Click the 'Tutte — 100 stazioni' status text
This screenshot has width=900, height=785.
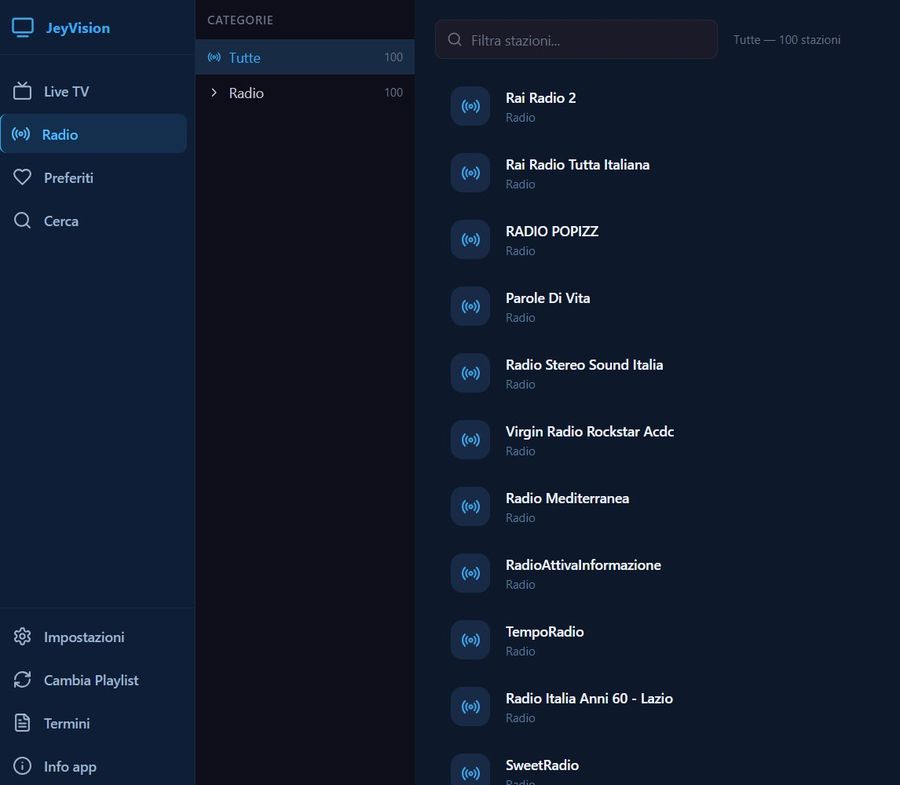click(x=787, y=40)
